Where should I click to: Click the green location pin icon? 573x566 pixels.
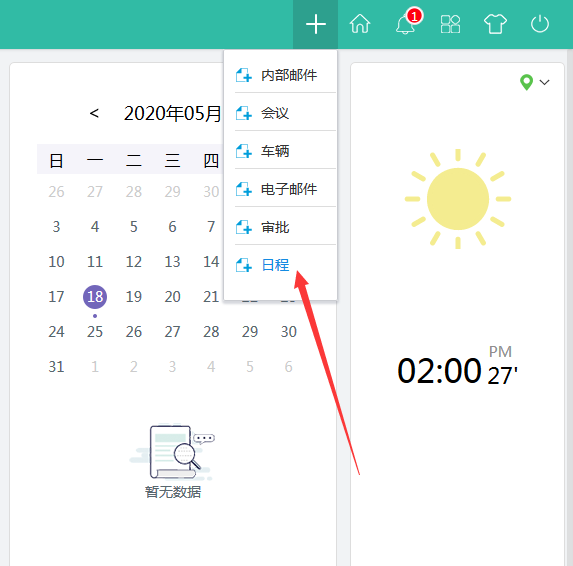[x=526, y=82]
